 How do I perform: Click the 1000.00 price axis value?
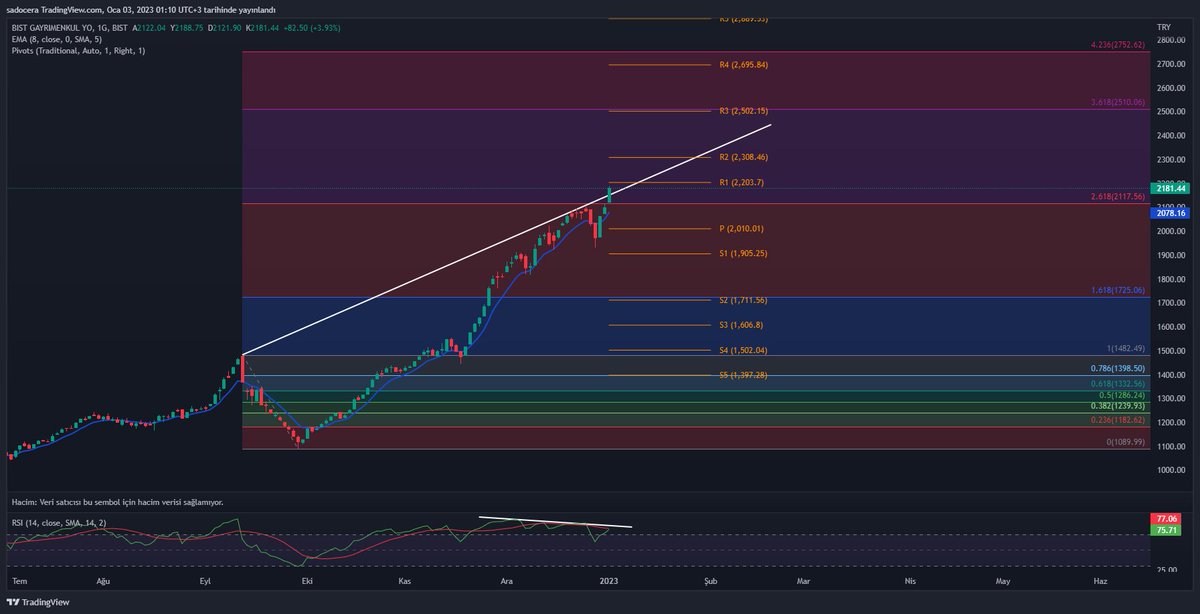click(x=1170, y=471)
